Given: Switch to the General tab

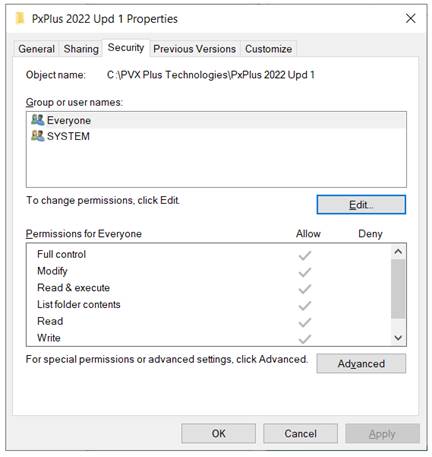Looking at the screenshot, I should pyautogui.click(x=36, y=49).
